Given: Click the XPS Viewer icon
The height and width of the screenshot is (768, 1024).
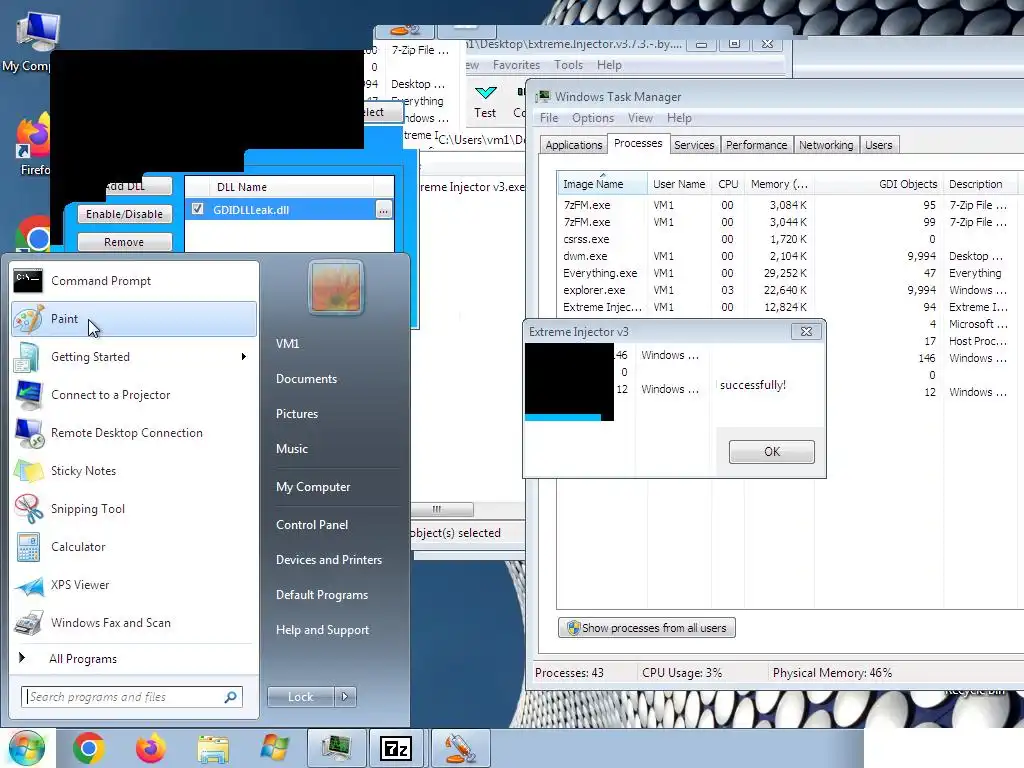Looking at the screenshot, I should 29,585.
